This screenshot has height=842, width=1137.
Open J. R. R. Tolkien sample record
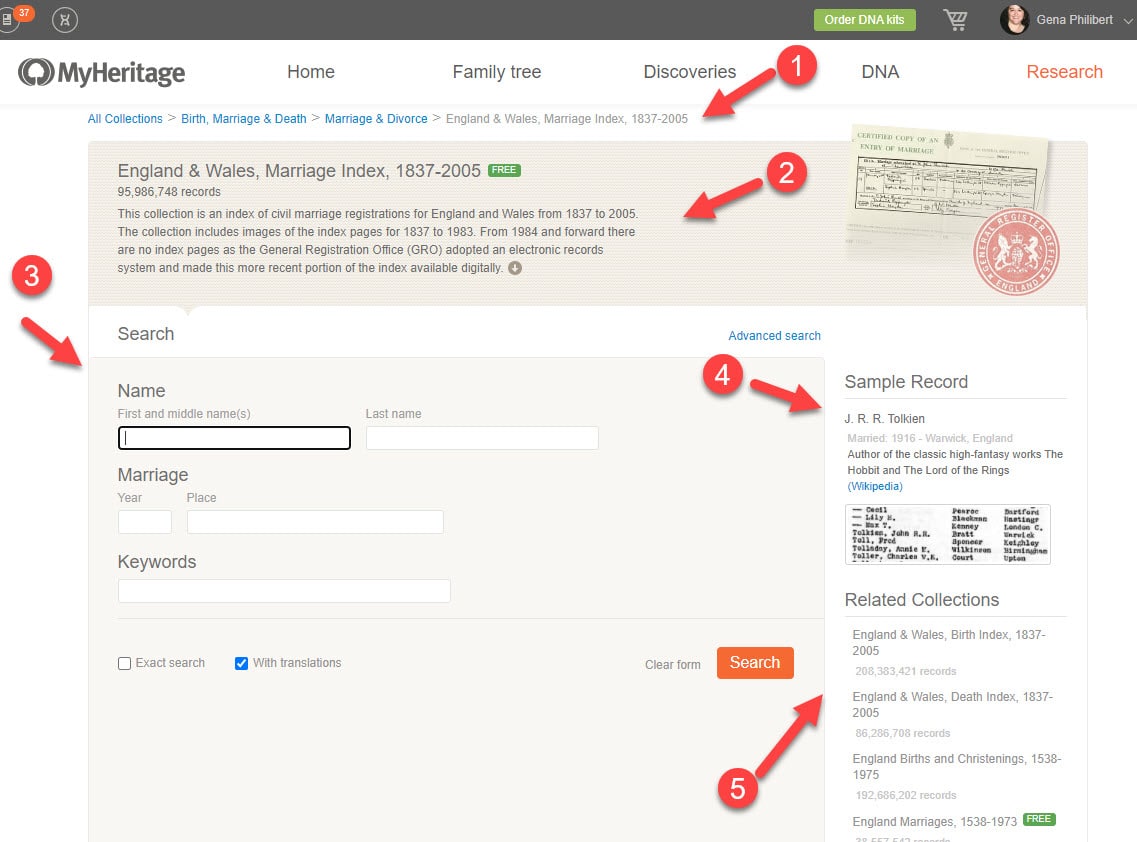point(885,419)
